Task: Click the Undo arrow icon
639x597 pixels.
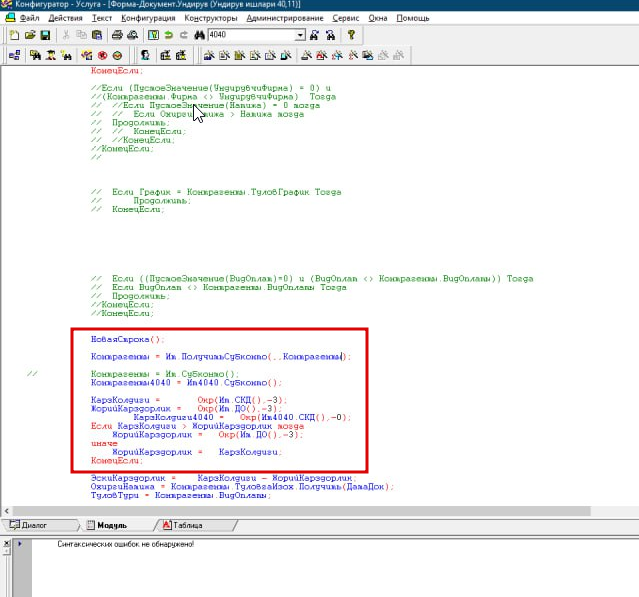Action: (x=169, y=35)
